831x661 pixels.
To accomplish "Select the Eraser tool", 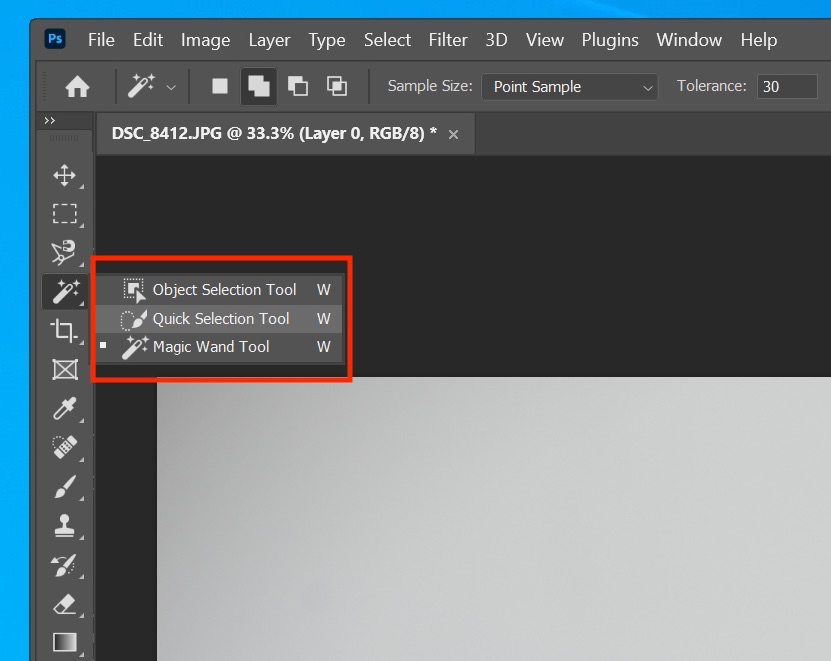I will (65, 604).
